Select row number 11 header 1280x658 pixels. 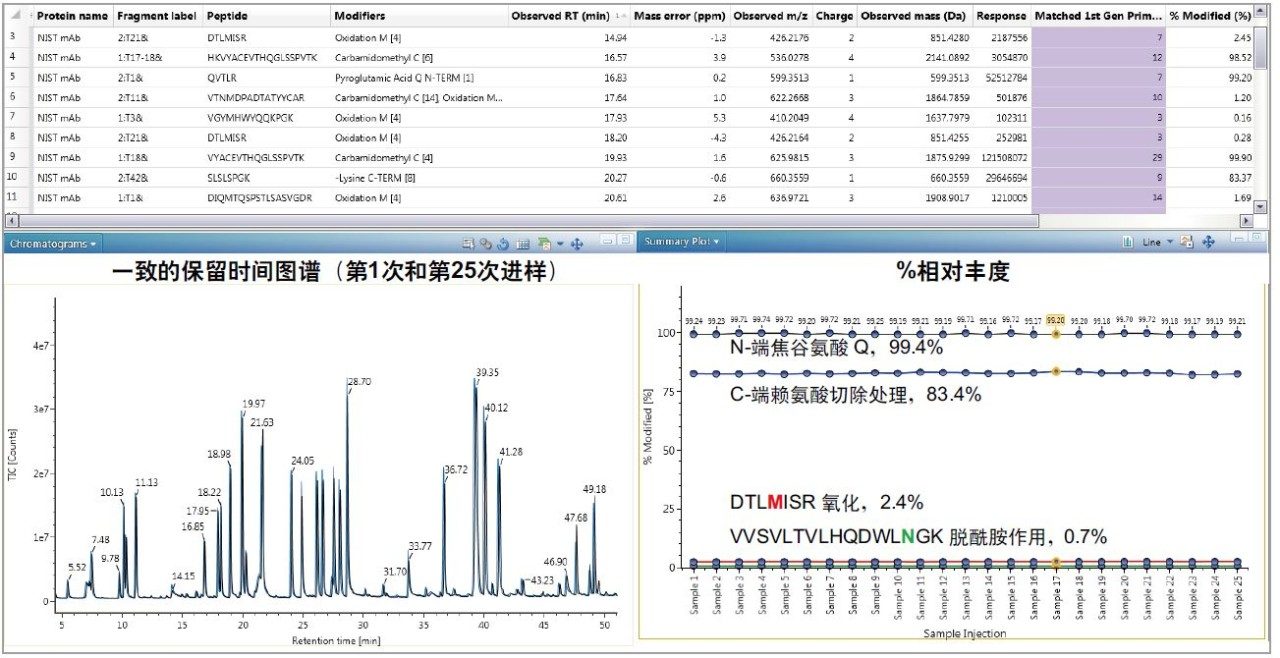click(18, 198)
